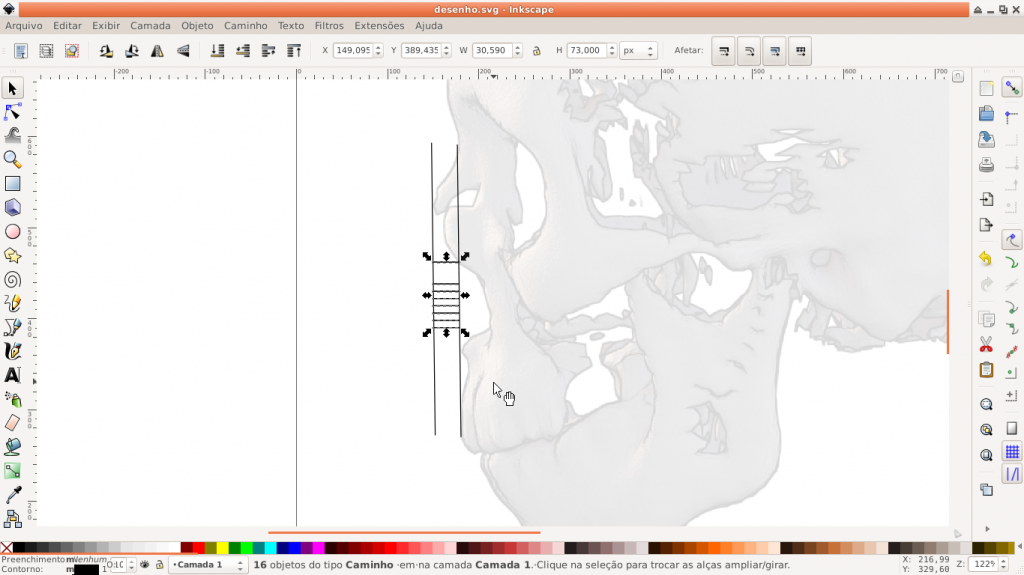Toggle grid snapping icon in snap bar
1024x575 pixels.
[1012, 452]
